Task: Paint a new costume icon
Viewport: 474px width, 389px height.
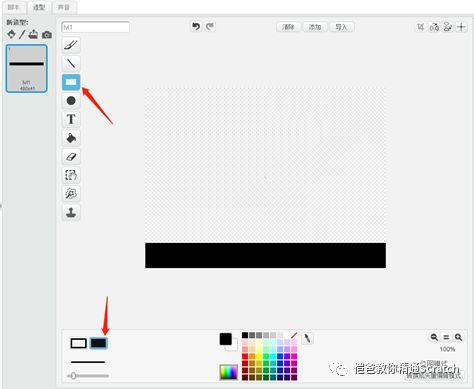Action: point(22,34)
